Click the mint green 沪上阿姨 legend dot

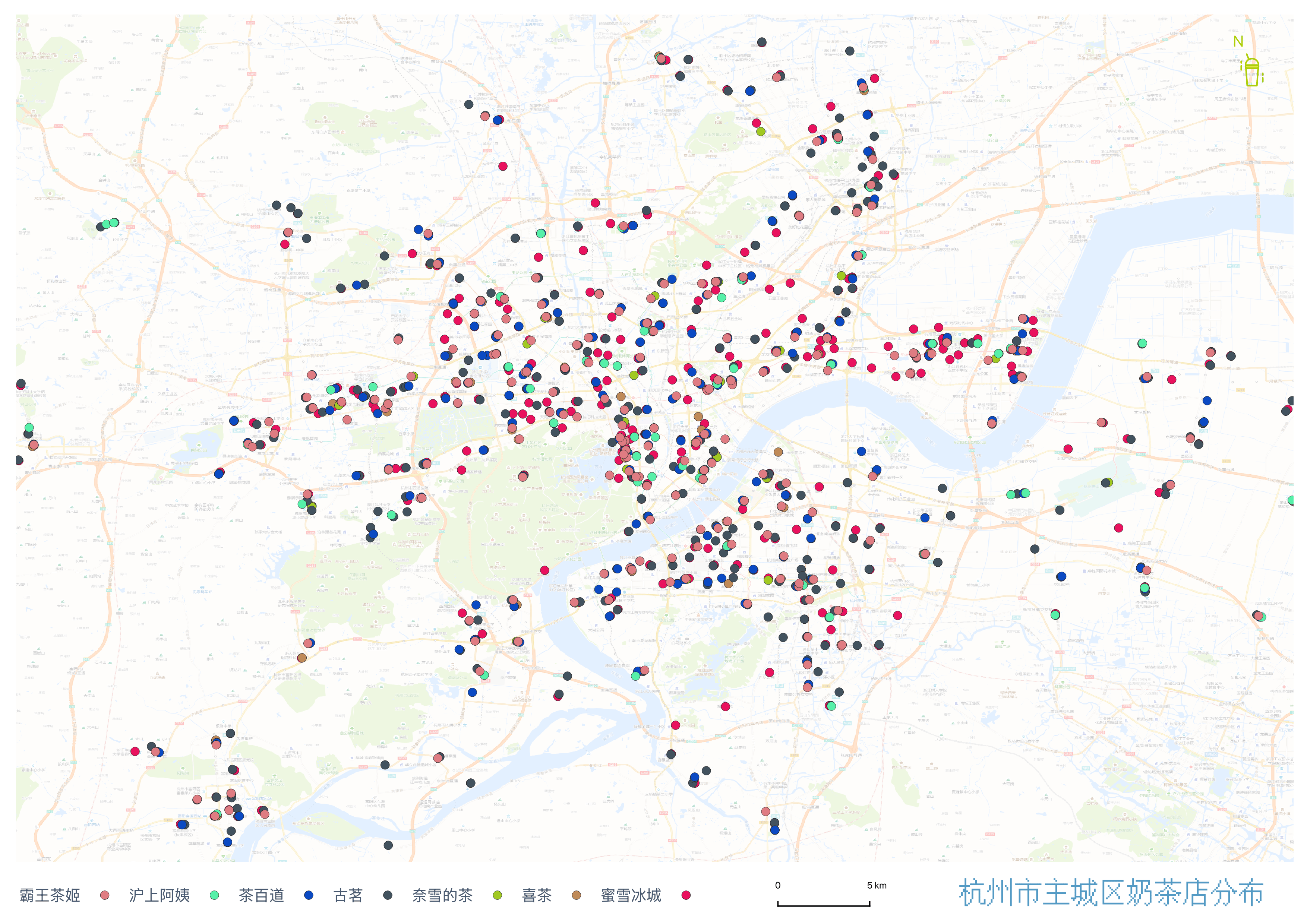(215, 895)
